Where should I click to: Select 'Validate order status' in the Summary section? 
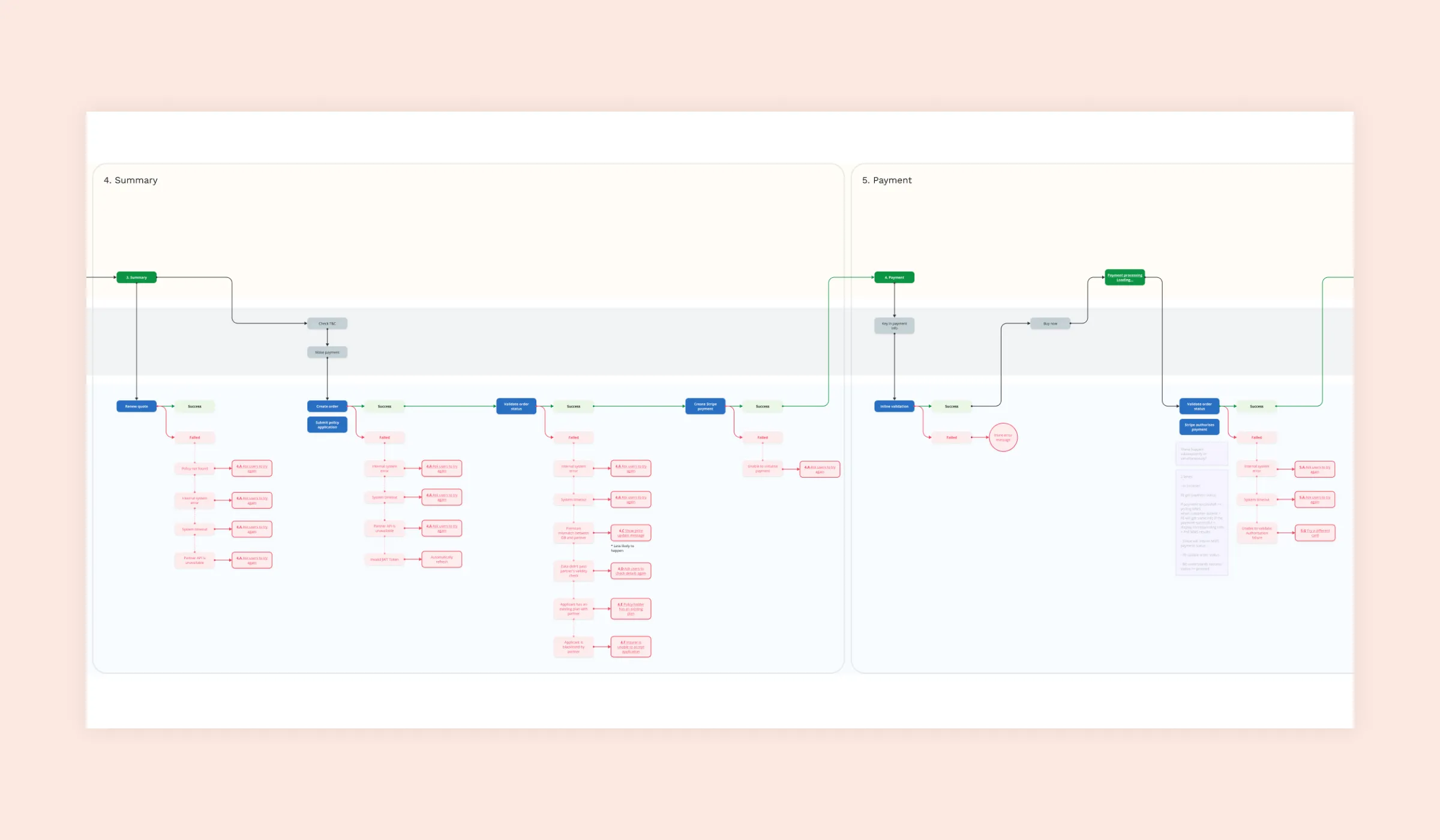click(516, 406)
